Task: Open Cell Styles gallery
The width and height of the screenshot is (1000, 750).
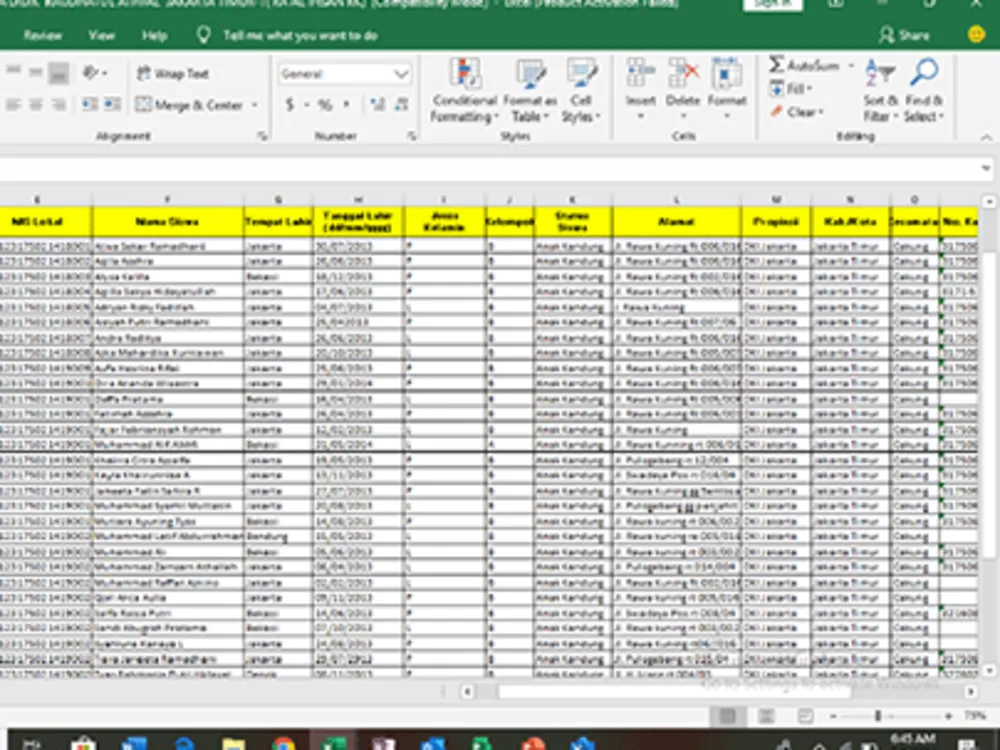Action: point(581,91)
